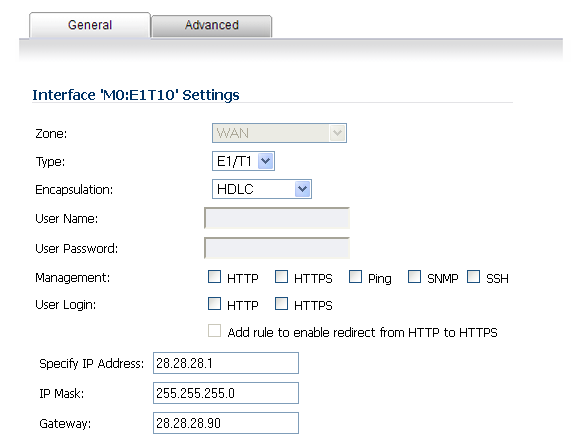Click the Type dropdown arrow button
Viewport: 586px width, 445px height.
[265, 161]
